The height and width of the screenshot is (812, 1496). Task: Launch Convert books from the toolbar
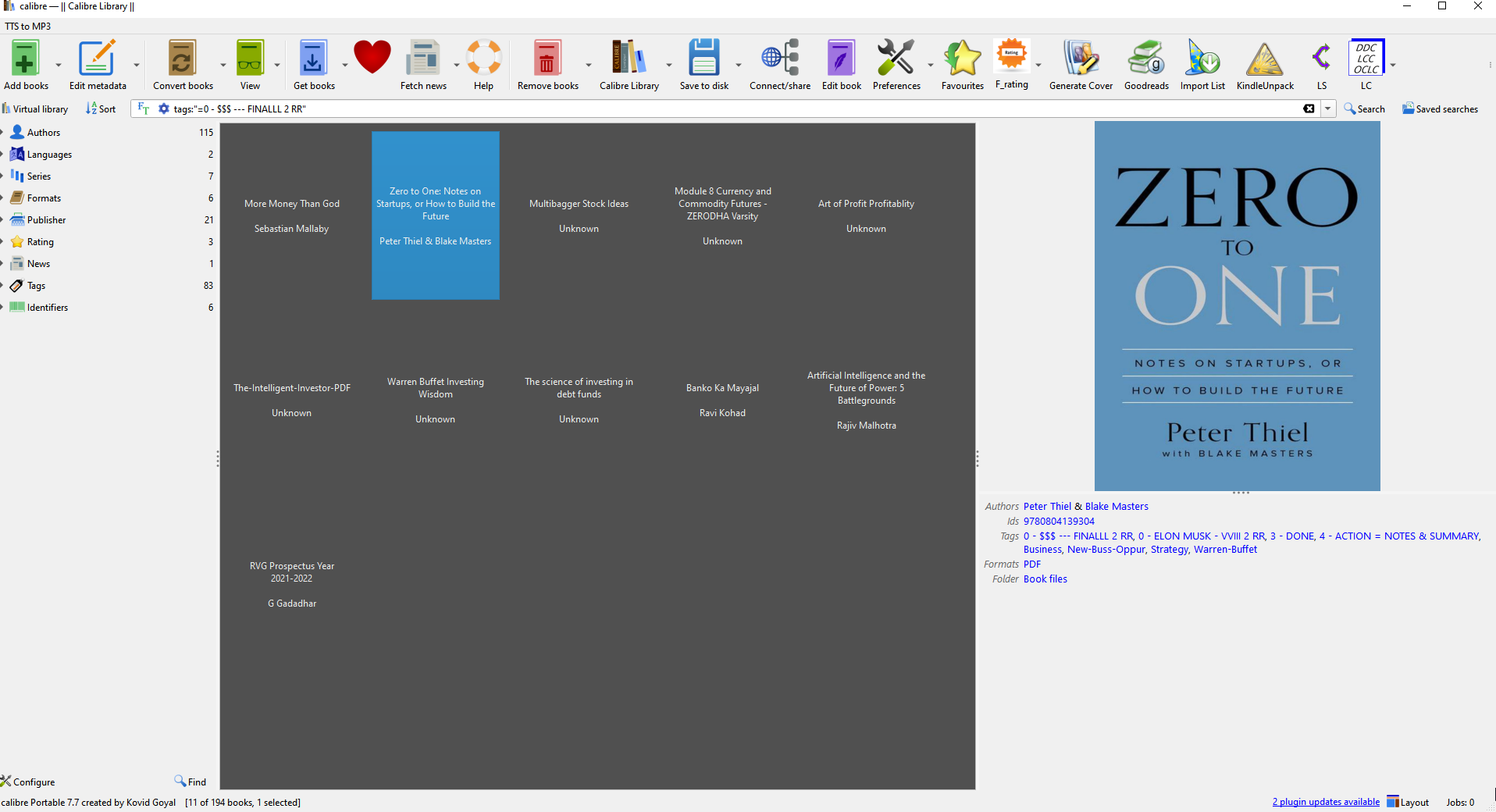[x=182, y=58]
